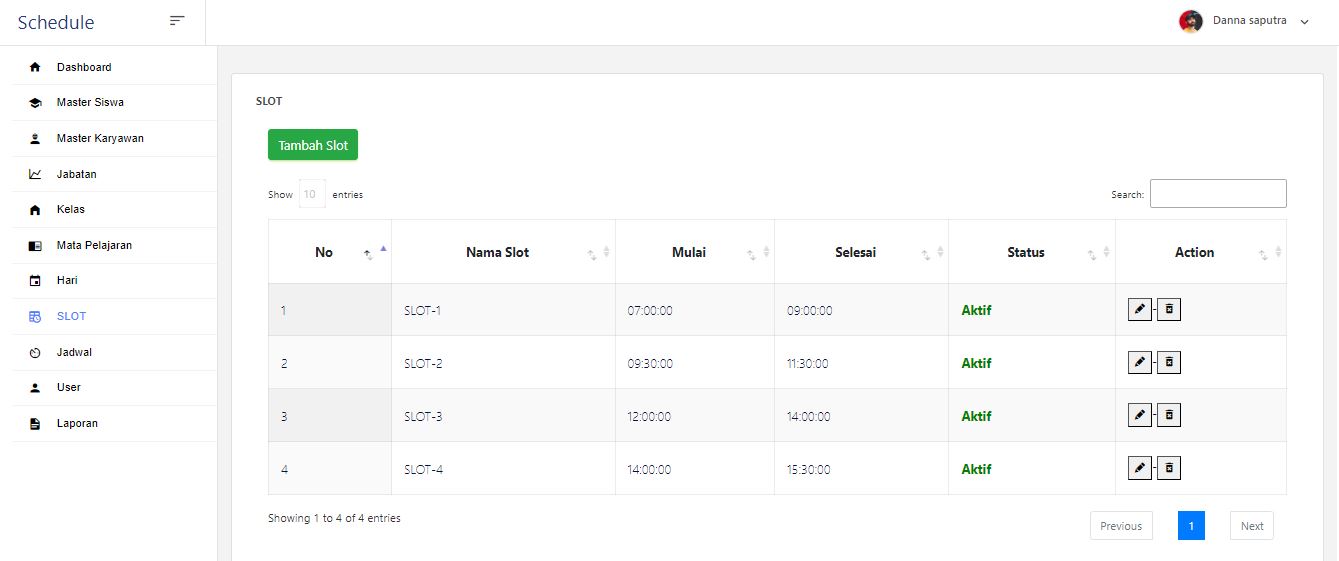This screenshot has height=561, width=1339.
Task: Open the user dropdown chevron by Danna saputra
Action: (x=1304, y=22)
